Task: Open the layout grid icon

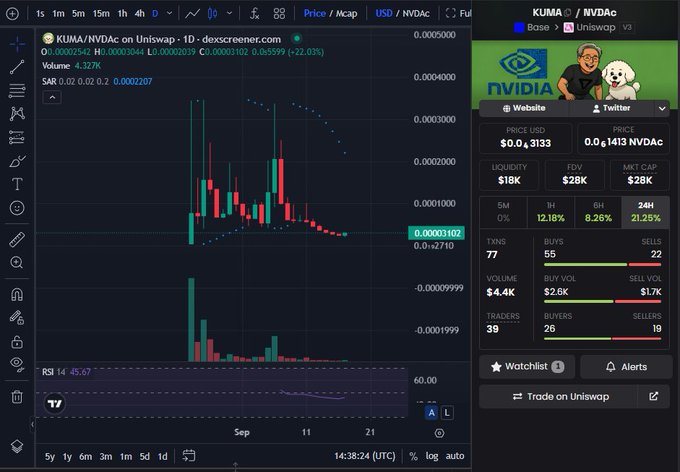Action: tap(279, 13)
